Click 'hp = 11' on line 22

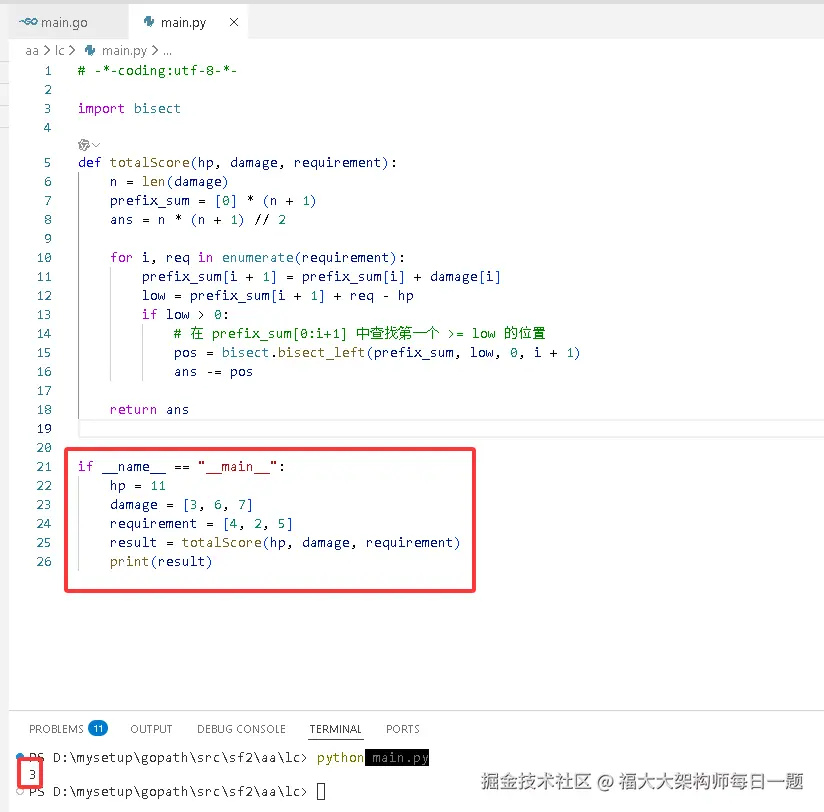(x=138, y=486)
